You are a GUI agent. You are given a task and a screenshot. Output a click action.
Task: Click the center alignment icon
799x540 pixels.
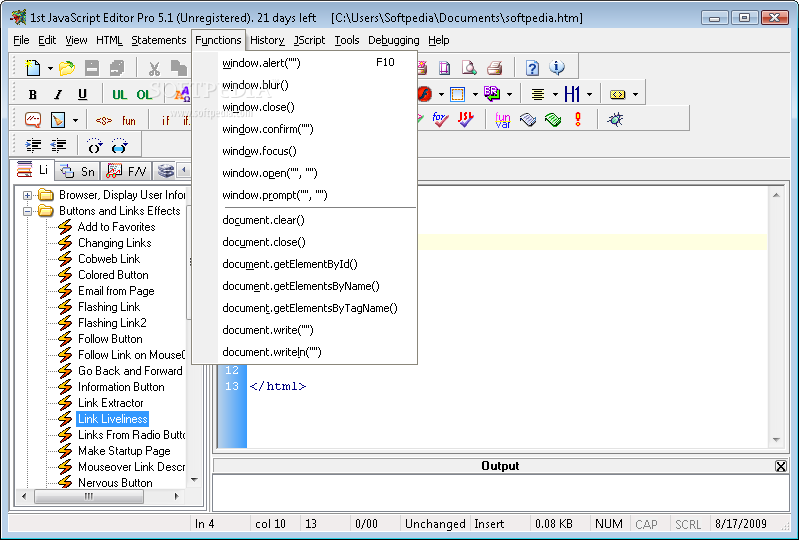538,94
